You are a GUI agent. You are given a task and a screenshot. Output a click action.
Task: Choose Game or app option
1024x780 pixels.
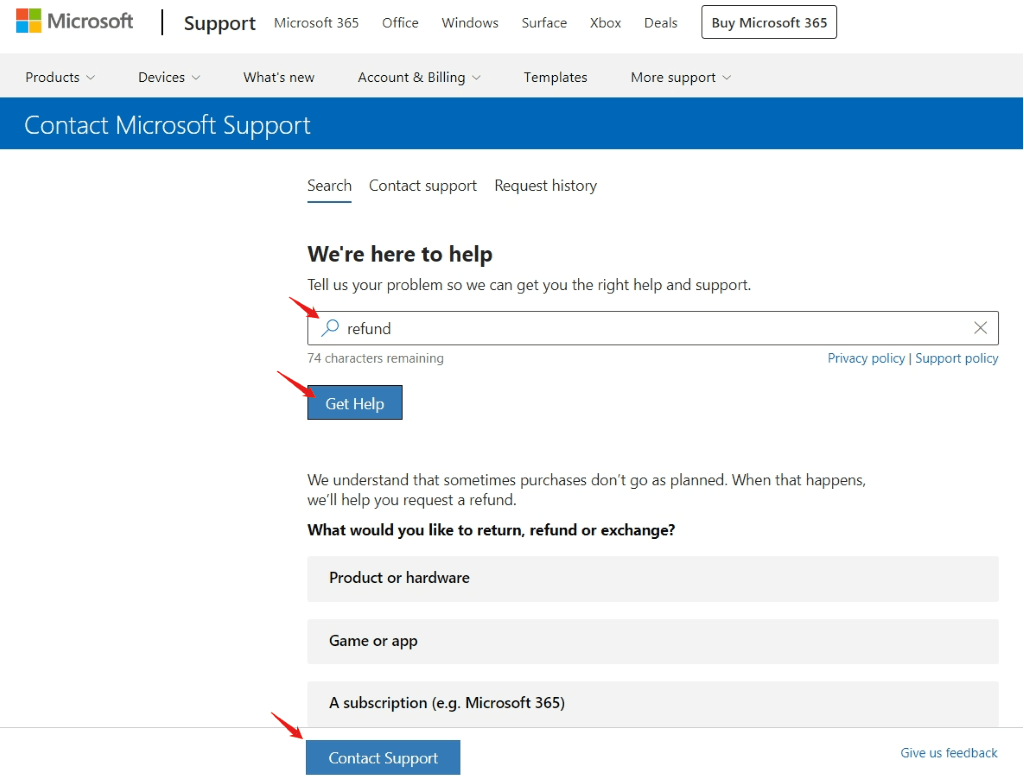(x=652, y=641)
